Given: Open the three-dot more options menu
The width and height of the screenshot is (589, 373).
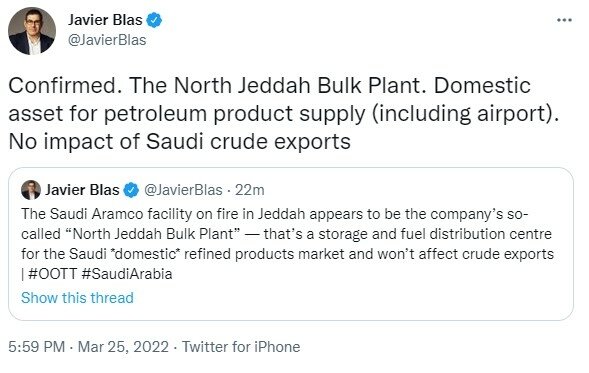Looking at the screenshot, I should pyautogui.click(x=564, y=20).
